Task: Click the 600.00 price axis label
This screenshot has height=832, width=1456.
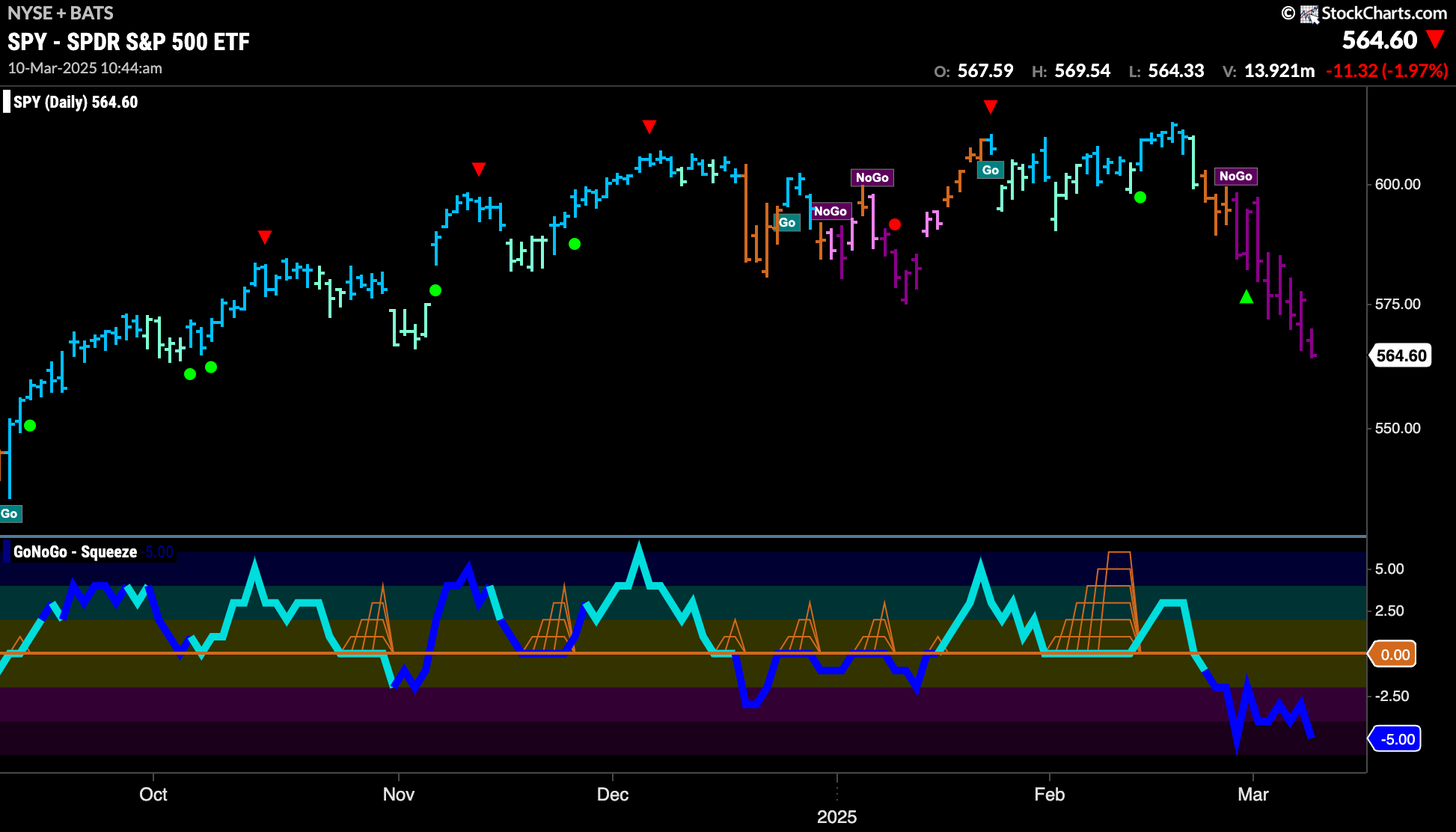Action: coord(1398,184)
